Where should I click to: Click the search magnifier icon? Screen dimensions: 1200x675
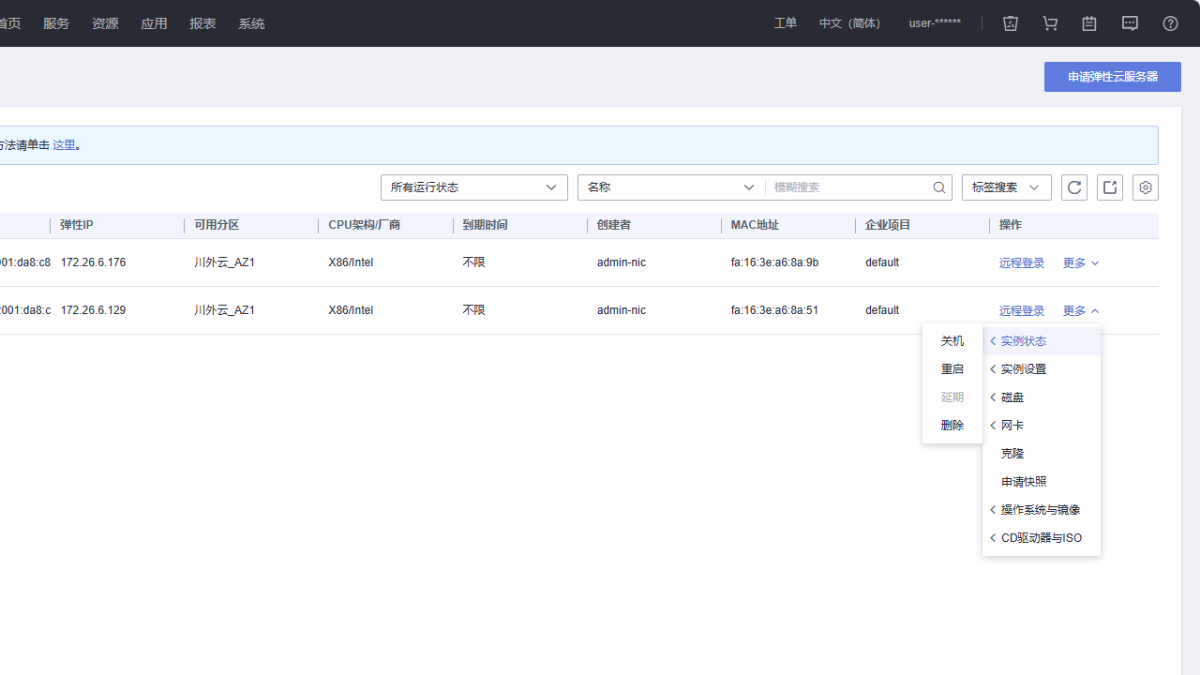pos(939,187)
